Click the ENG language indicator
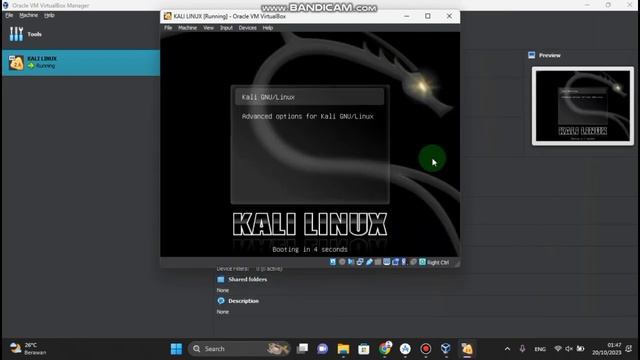 (x=540, y=349)
